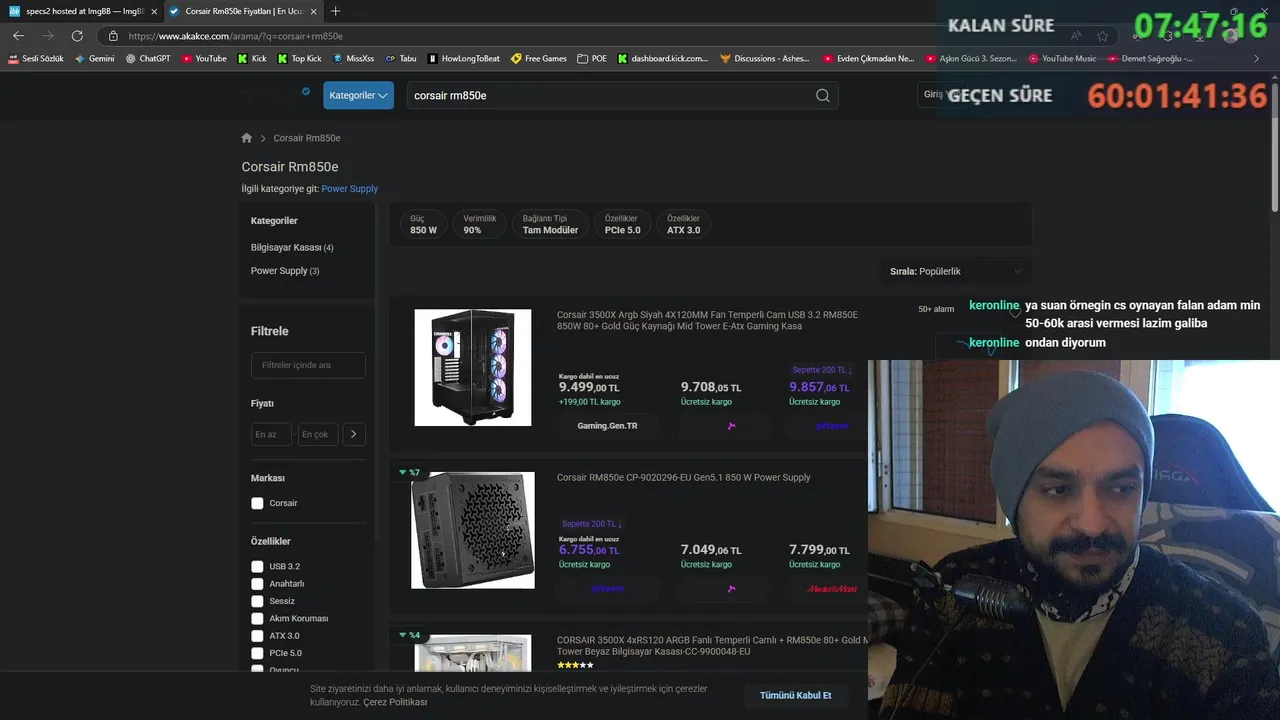Image resolution: width=1280 pixels, height=720 pixels.
Task: Check the ATX 3.0 sidebar checkbox
Action: click(x=257, y=636)
